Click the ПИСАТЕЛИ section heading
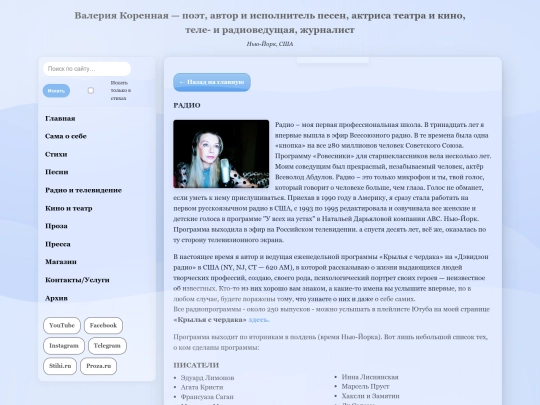The height and width of the screenshot is (405, 540). pyautogui.click(x=196, y=365)
